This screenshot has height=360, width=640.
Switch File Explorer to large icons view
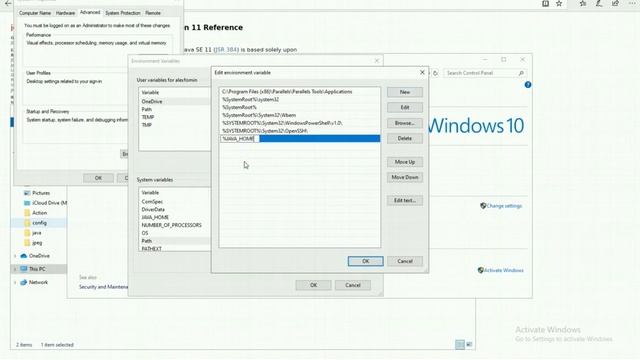[469, 344]
